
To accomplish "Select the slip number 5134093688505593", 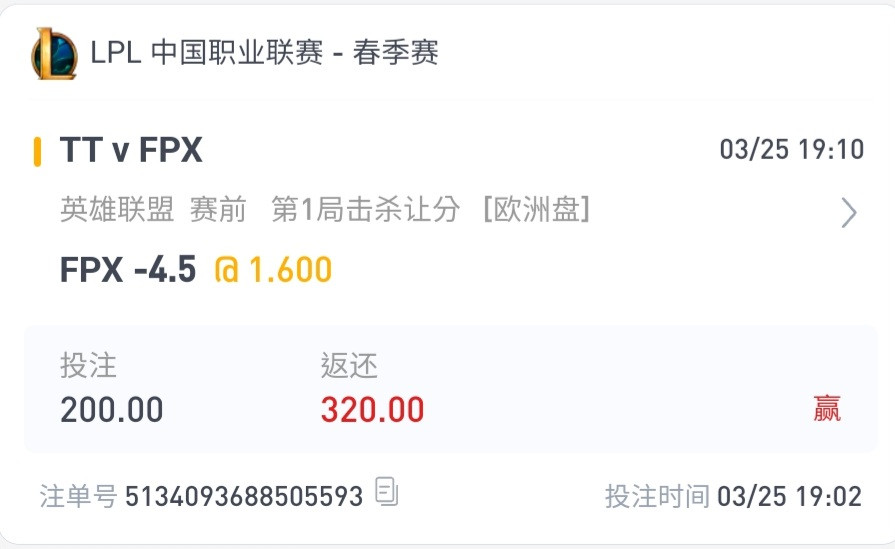I will 244,496.
